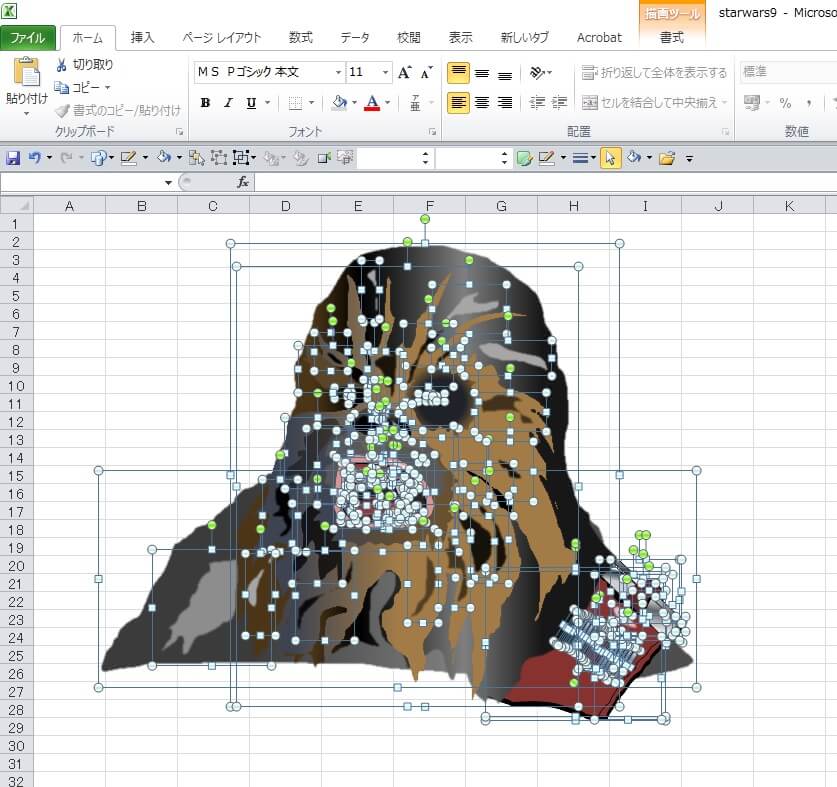Open the font color dropdown arrow
Image resolution: width=837 pixels, height=787 pixels.
coord(388,103)
